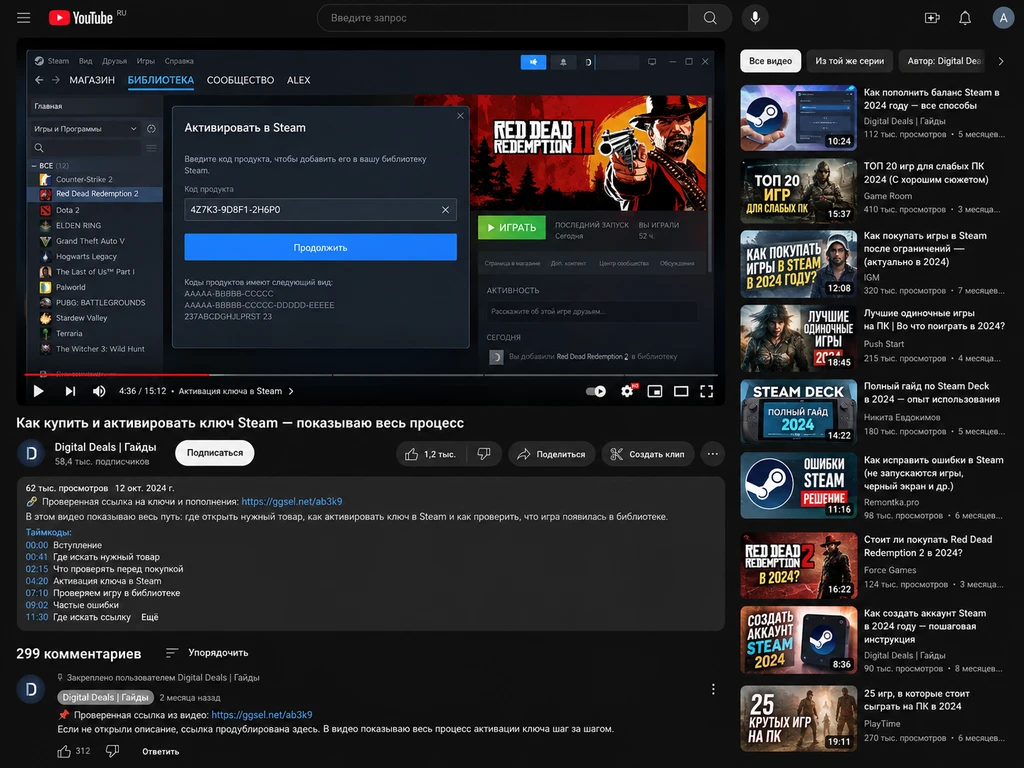Screen dimensions: 1024x768
Task: Expand current chapter Активация ключа в Steam
Action: pos(236,391)
